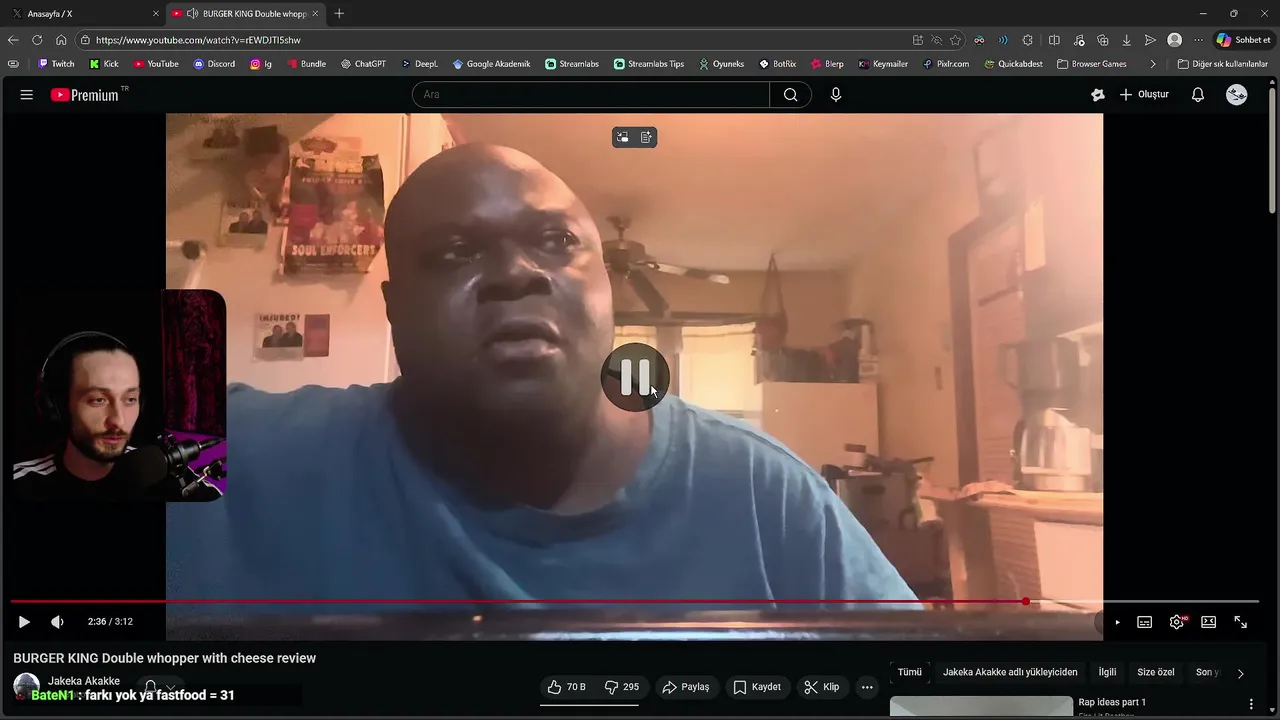Open browser extensions puzzle icon
This screenshot has width=1280, height=720.
tap(1027, 40)
